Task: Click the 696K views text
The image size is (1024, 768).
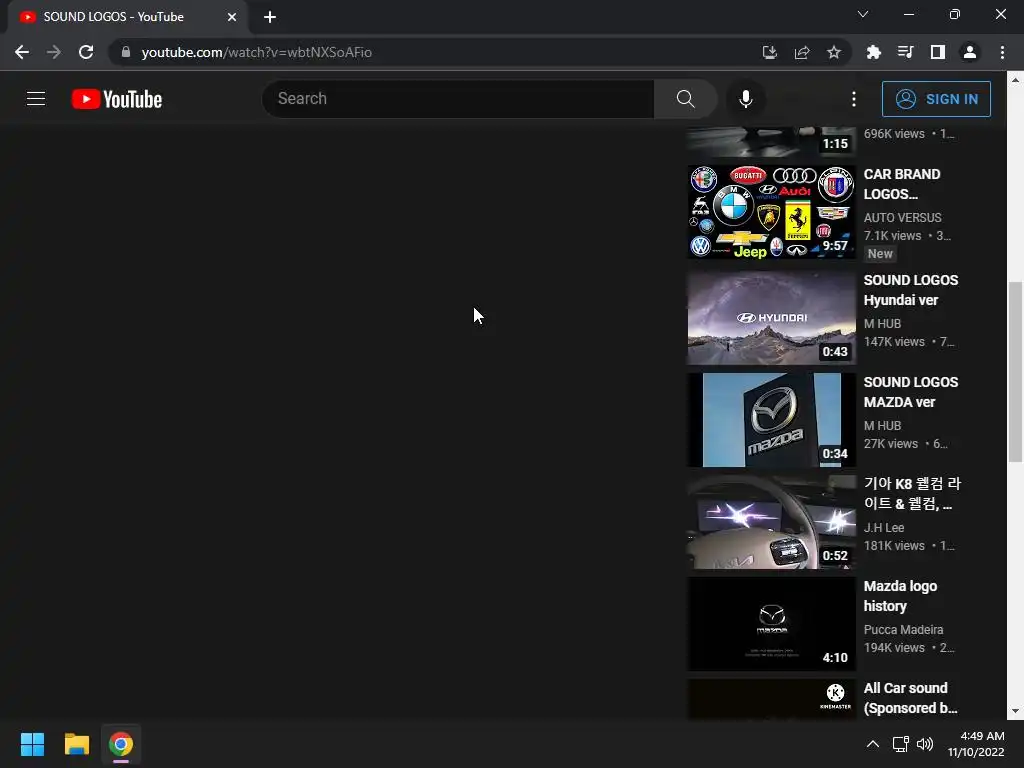Action: point(894,134)
